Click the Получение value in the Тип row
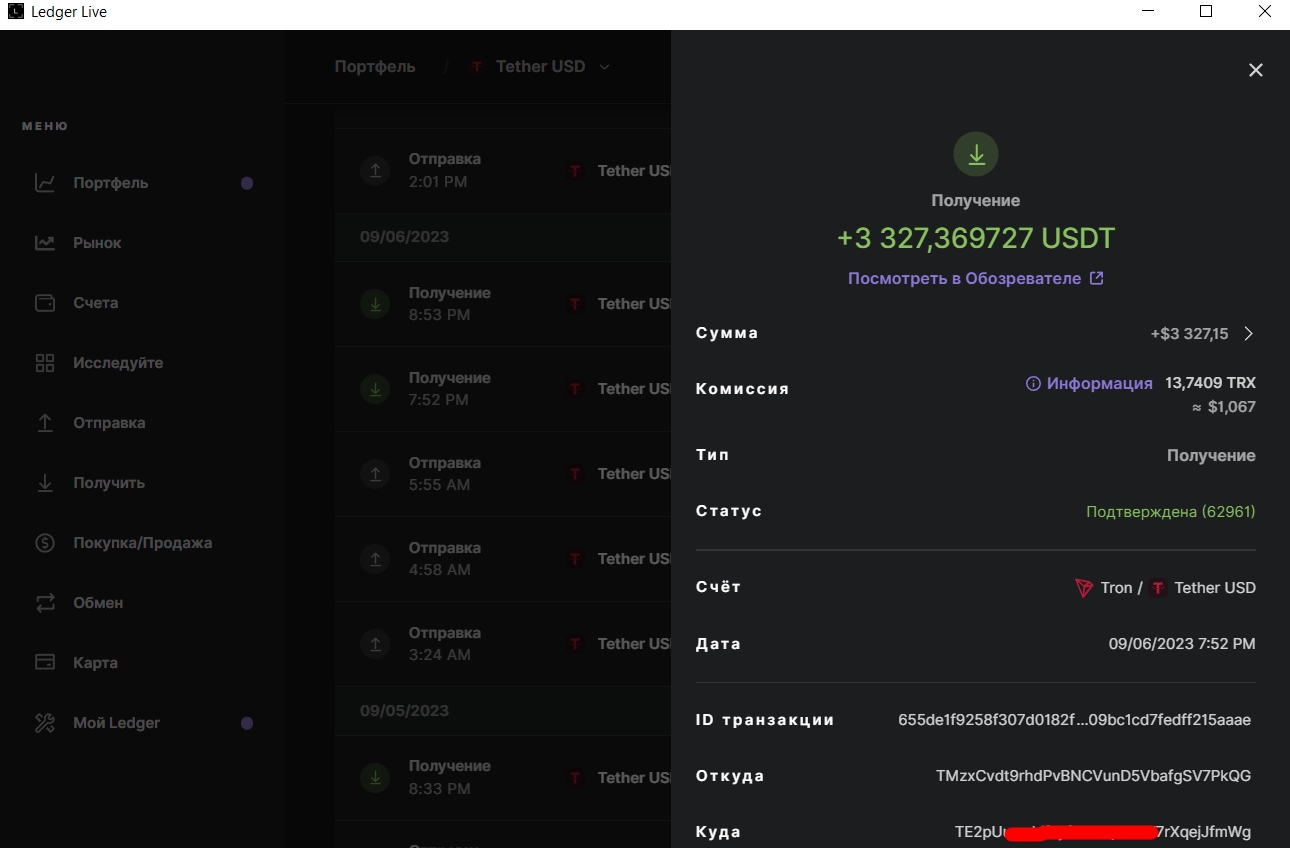1290x848 pixels. tap(1211, 456)
